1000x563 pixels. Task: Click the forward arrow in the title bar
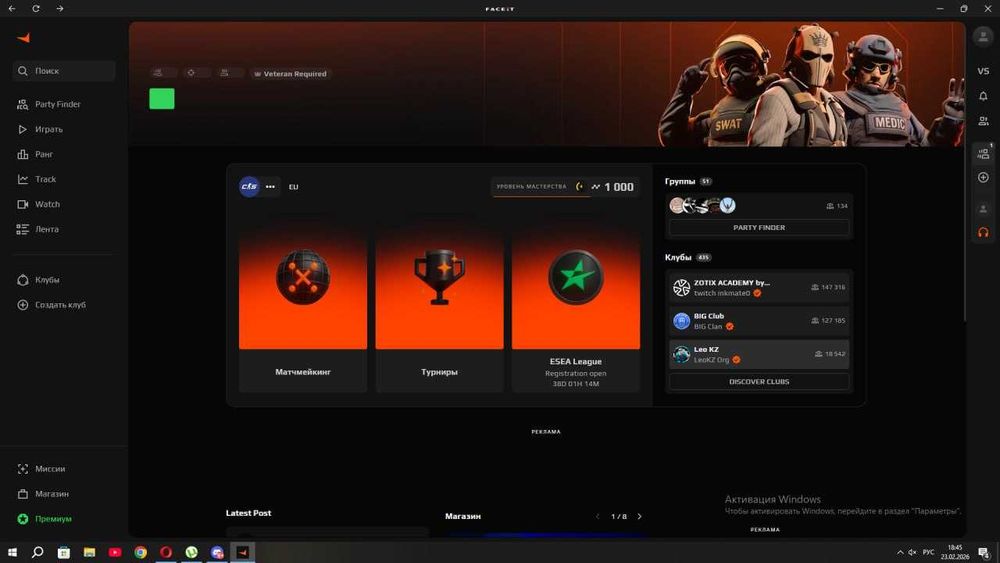[60, 8]
